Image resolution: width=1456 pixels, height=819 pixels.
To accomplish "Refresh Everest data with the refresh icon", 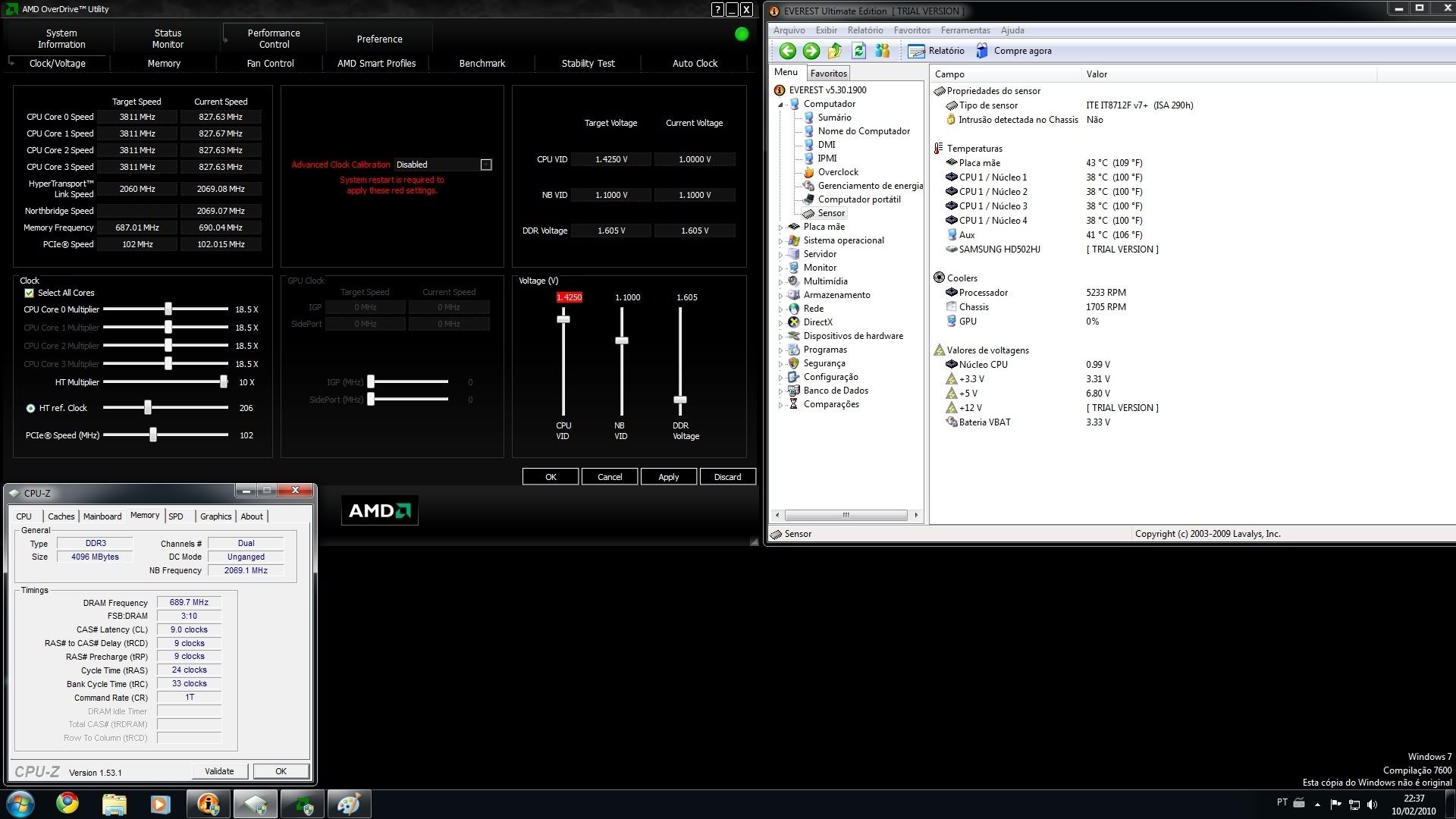I will (x=858, y=51).
